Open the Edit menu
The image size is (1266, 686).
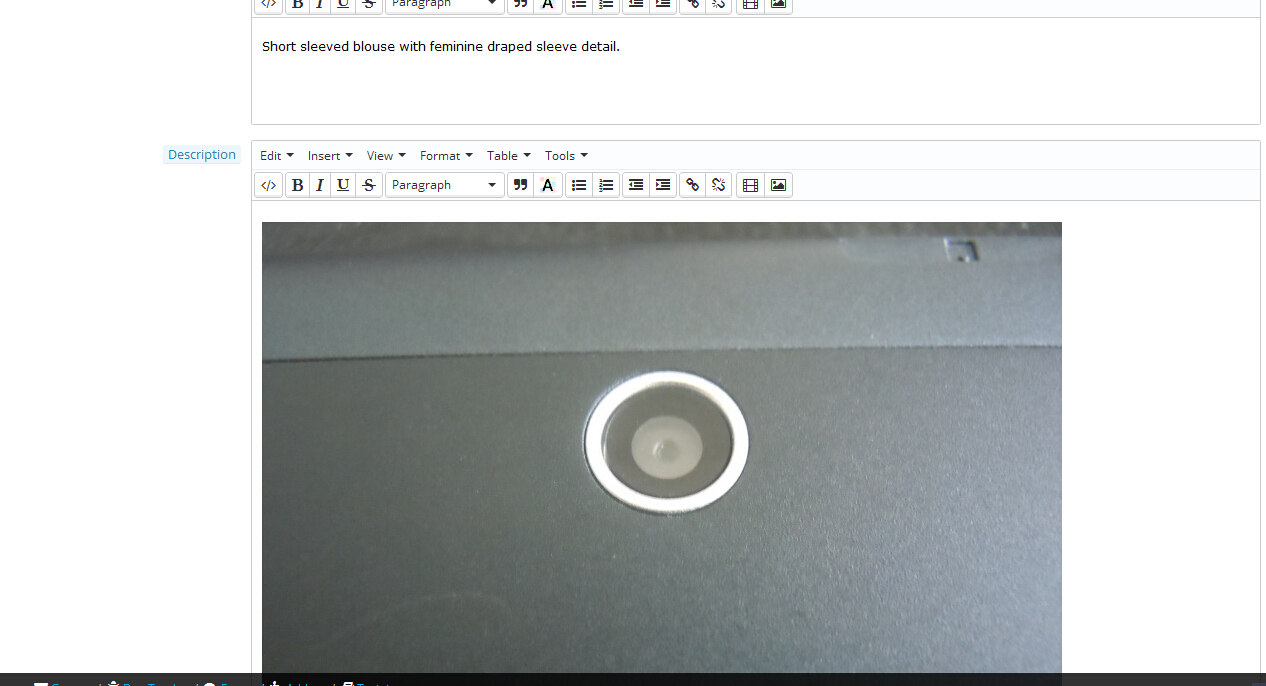point(277,156)
